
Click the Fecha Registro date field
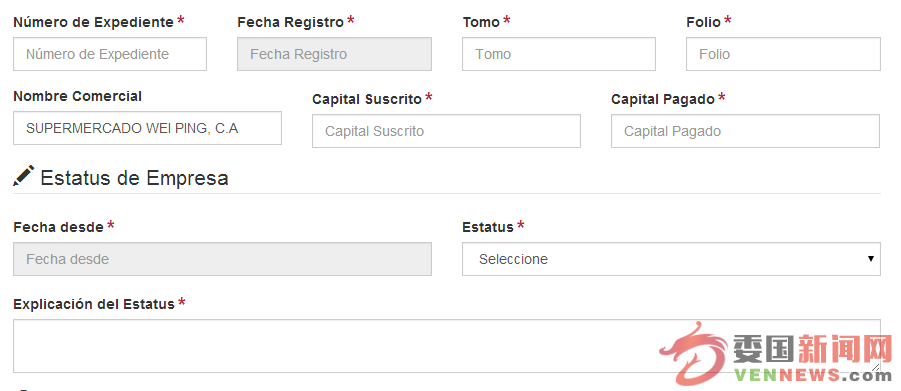coord(334,54)
